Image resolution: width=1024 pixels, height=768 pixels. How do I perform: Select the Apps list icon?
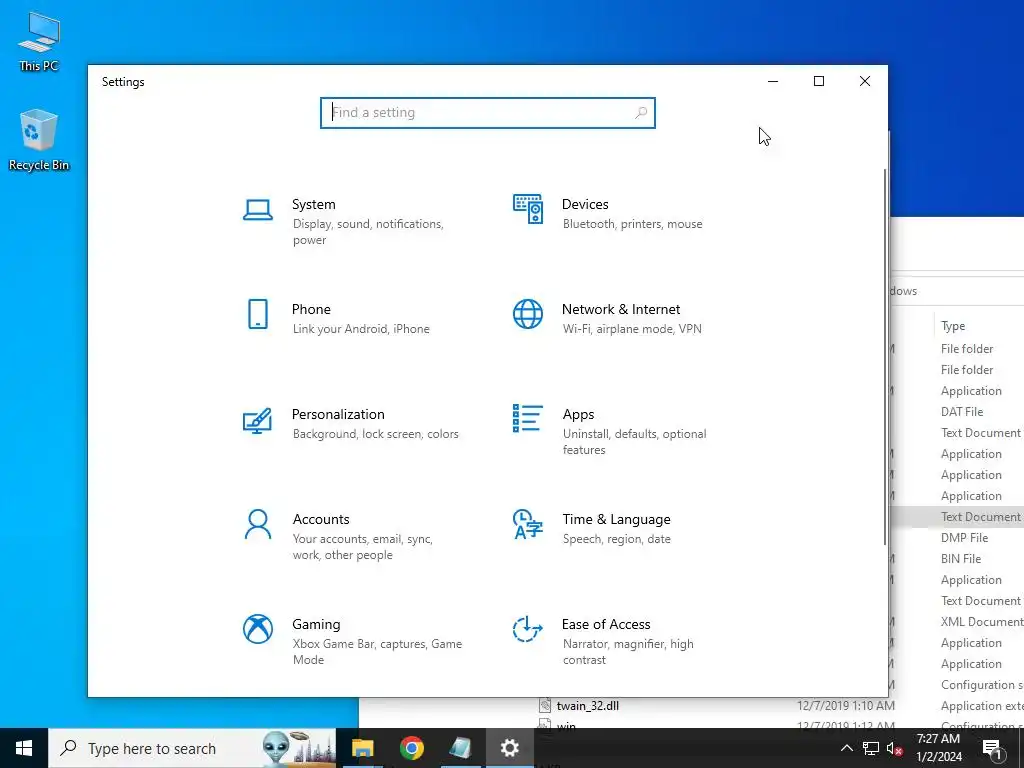click(528, 419)
